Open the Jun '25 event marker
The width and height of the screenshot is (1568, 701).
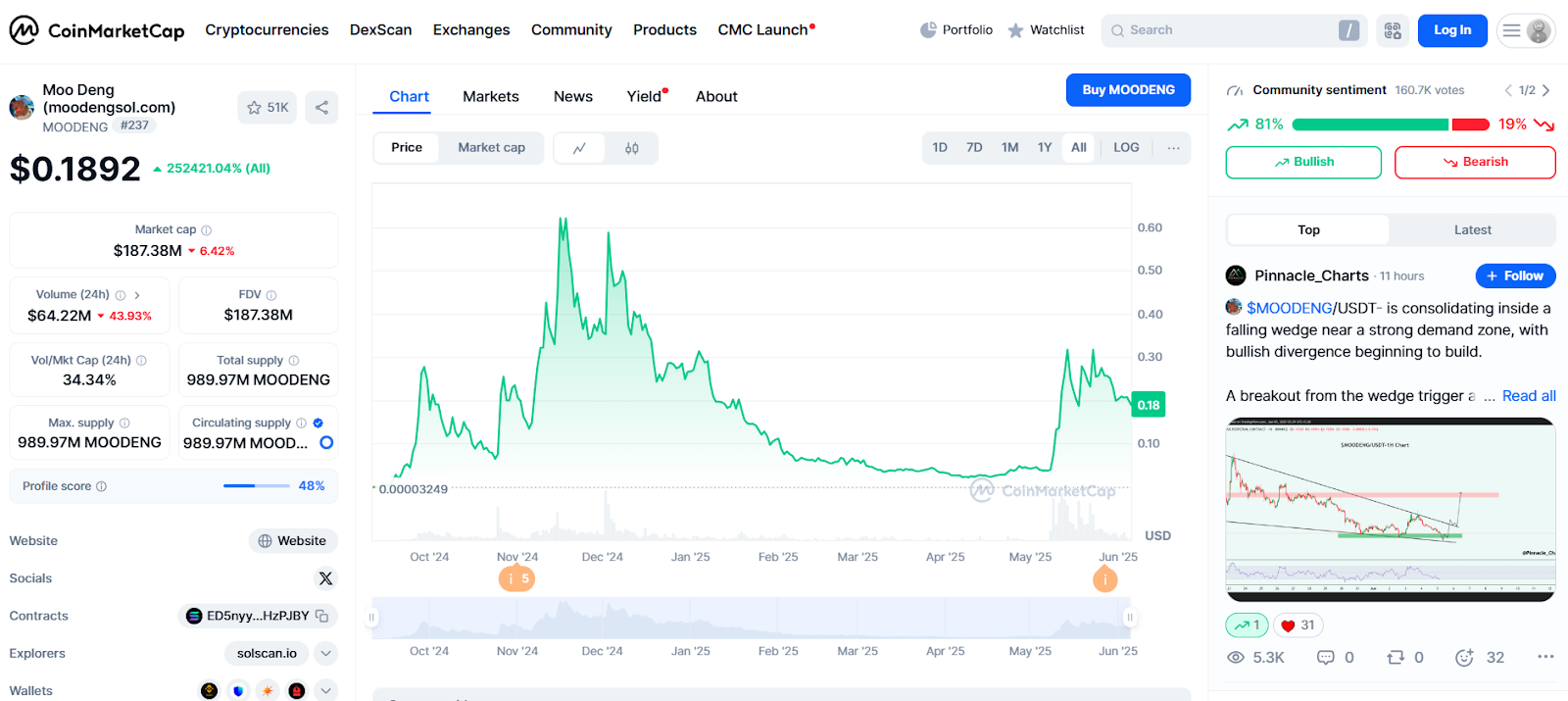pos(1104,579)
